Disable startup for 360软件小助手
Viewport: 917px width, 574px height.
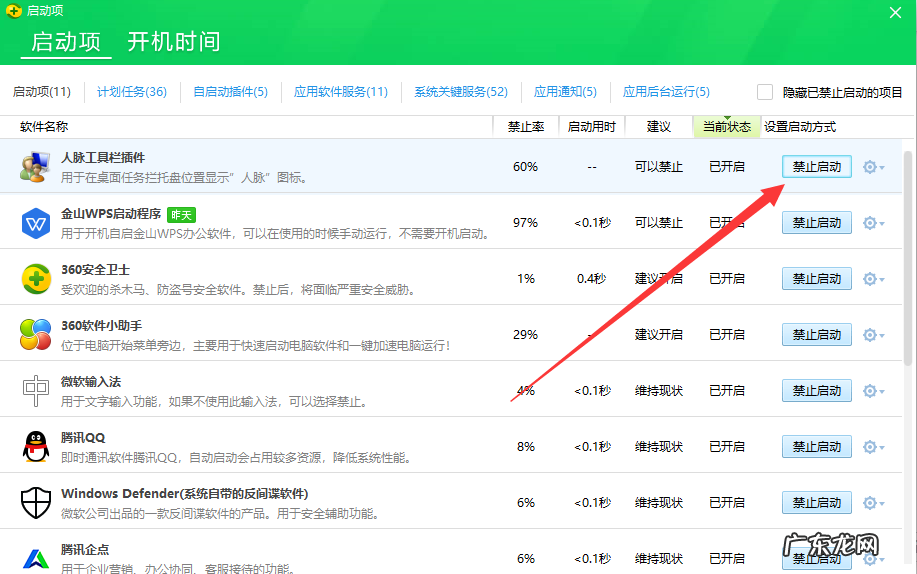(816, 335)
